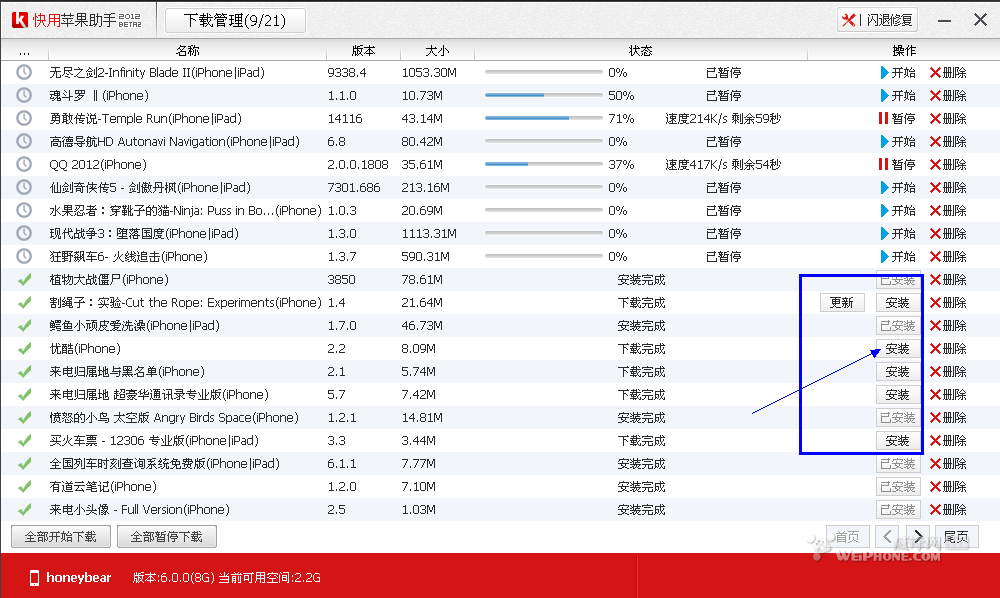Screen dimensions: 1000x598
Task: Open the 下载管理(9/21) tab
Action: click(234, 20)
